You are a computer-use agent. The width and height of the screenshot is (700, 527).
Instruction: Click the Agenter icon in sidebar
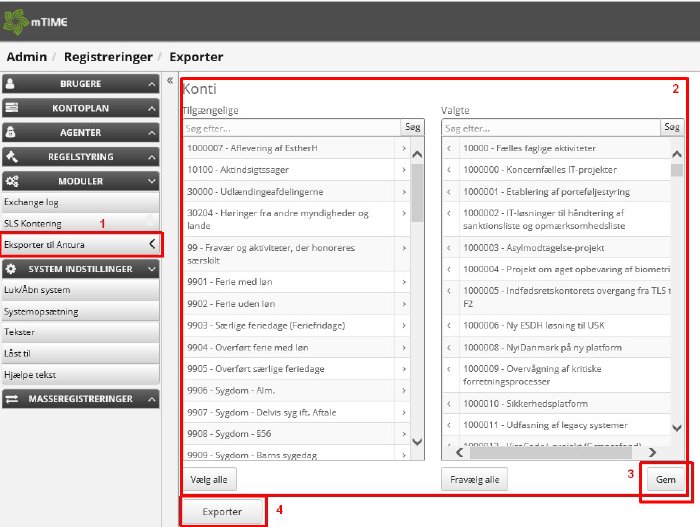pos(12,132)
